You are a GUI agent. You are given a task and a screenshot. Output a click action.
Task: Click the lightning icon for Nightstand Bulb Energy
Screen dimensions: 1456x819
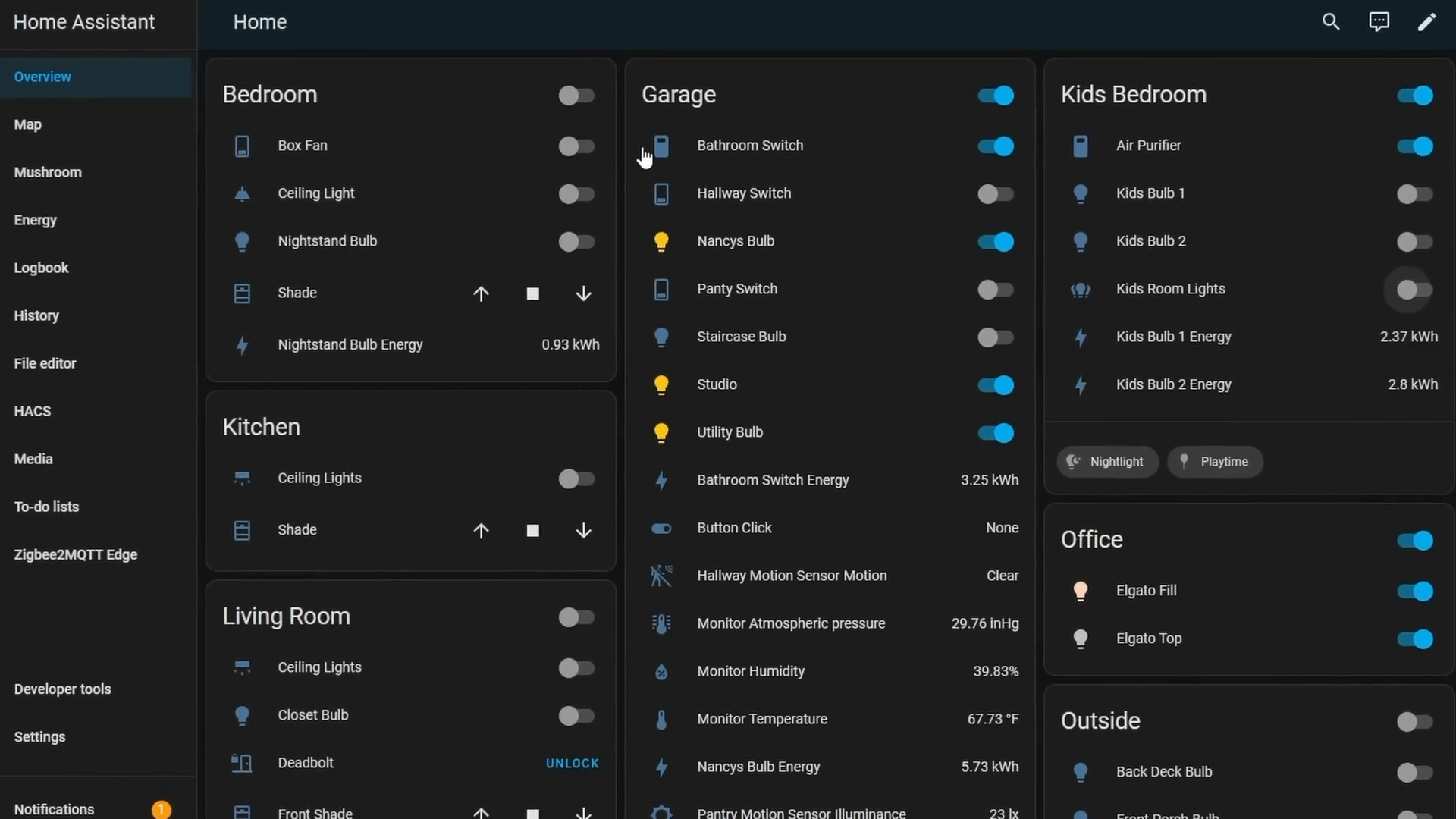[x=242, y=345]
